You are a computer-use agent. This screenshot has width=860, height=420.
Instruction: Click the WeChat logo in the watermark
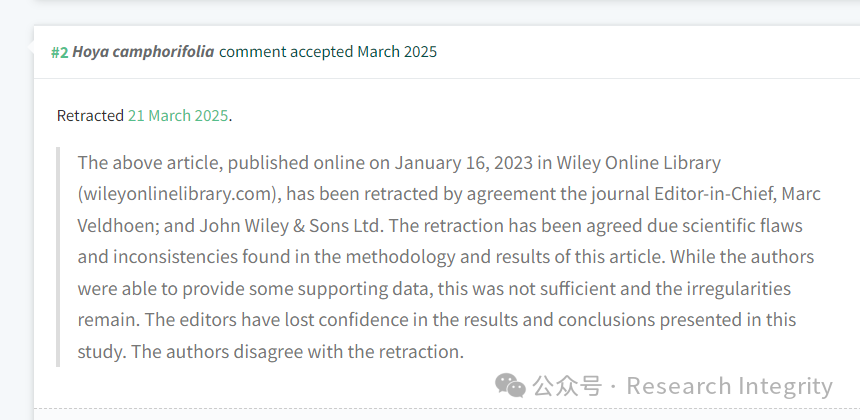pyautogui.click(x=510, y=385)
